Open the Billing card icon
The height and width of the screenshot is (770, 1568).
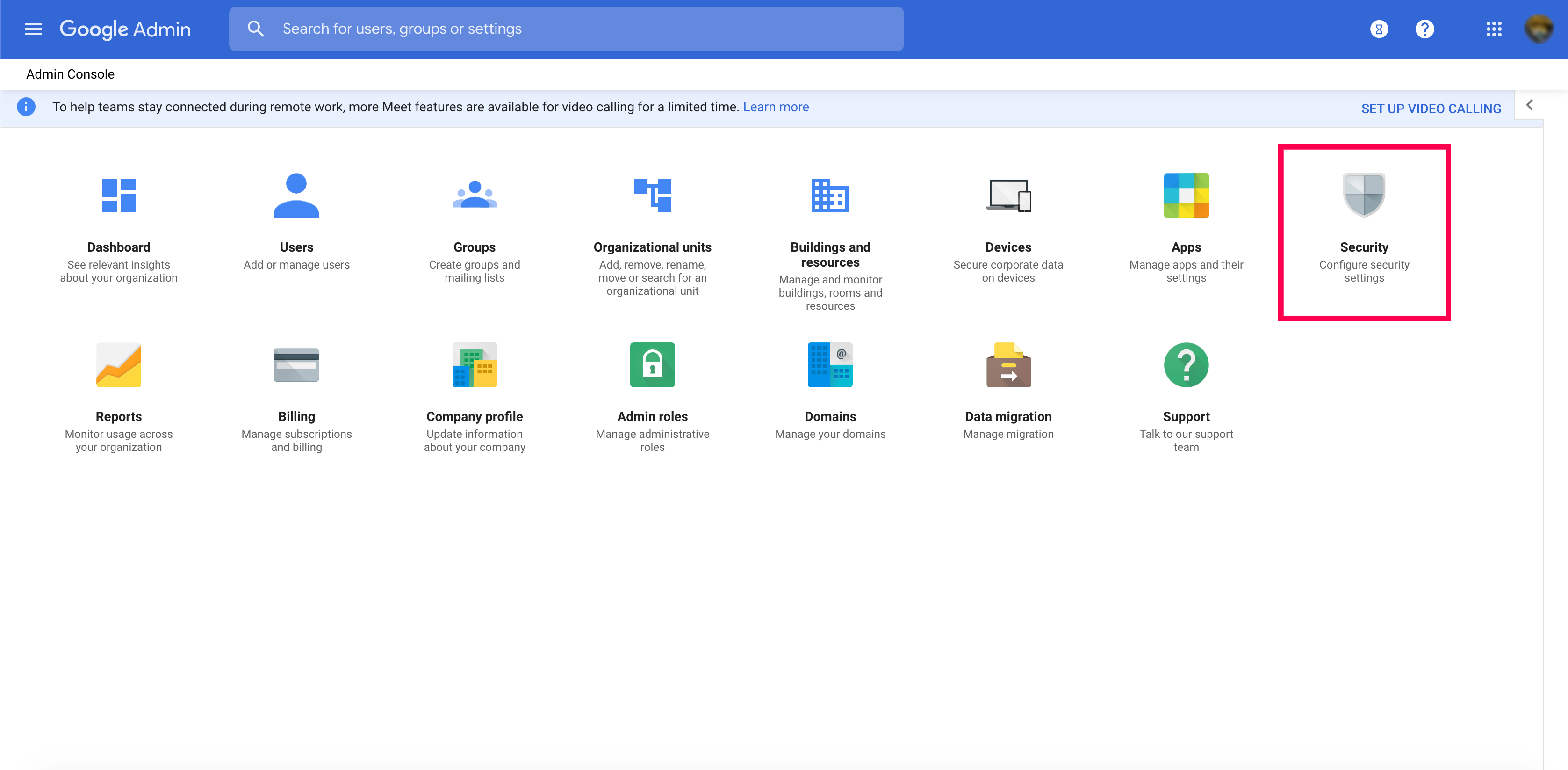(x=296, y=364)
